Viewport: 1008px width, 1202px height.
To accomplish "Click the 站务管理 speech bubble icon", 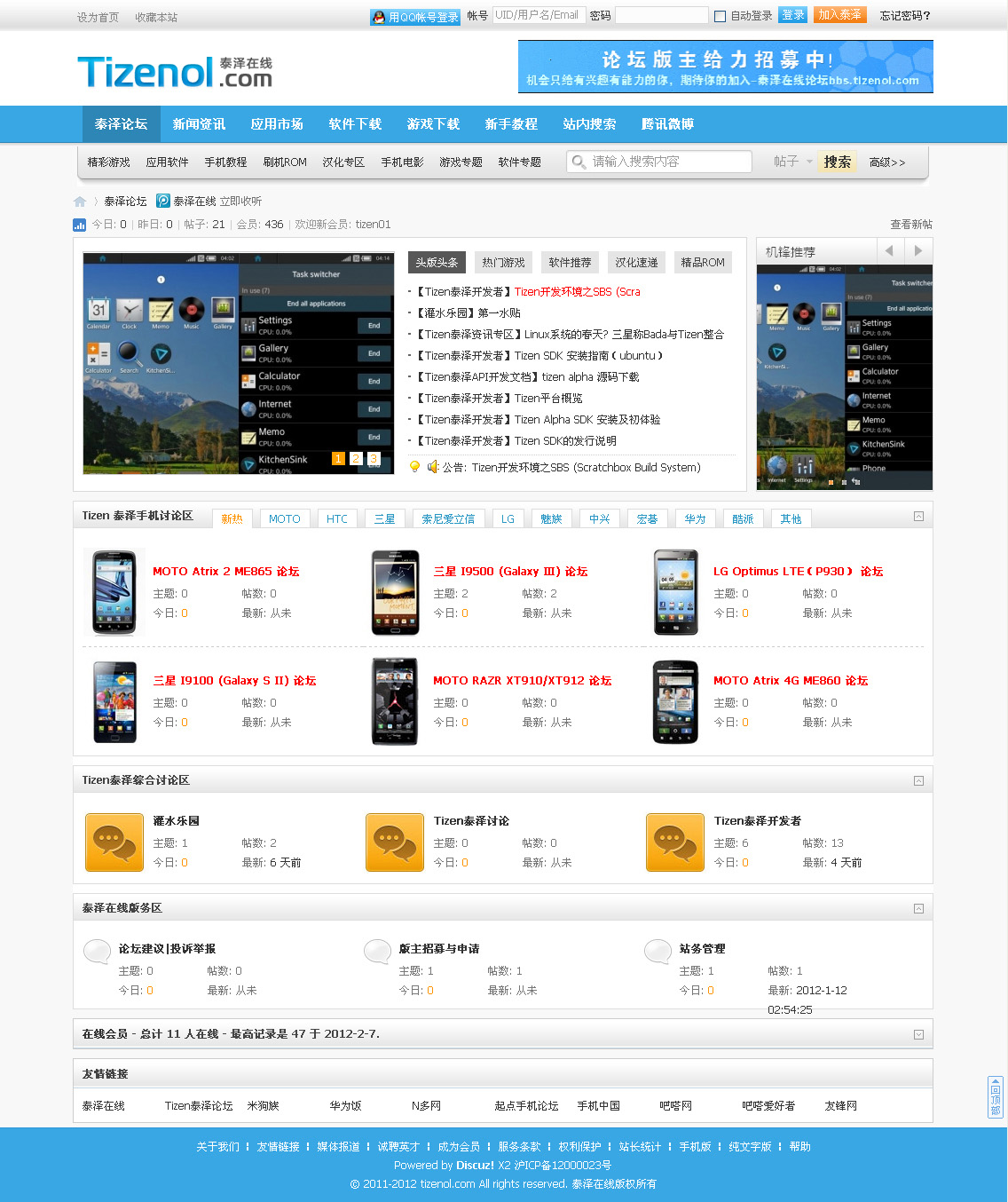I will point(658,952).
